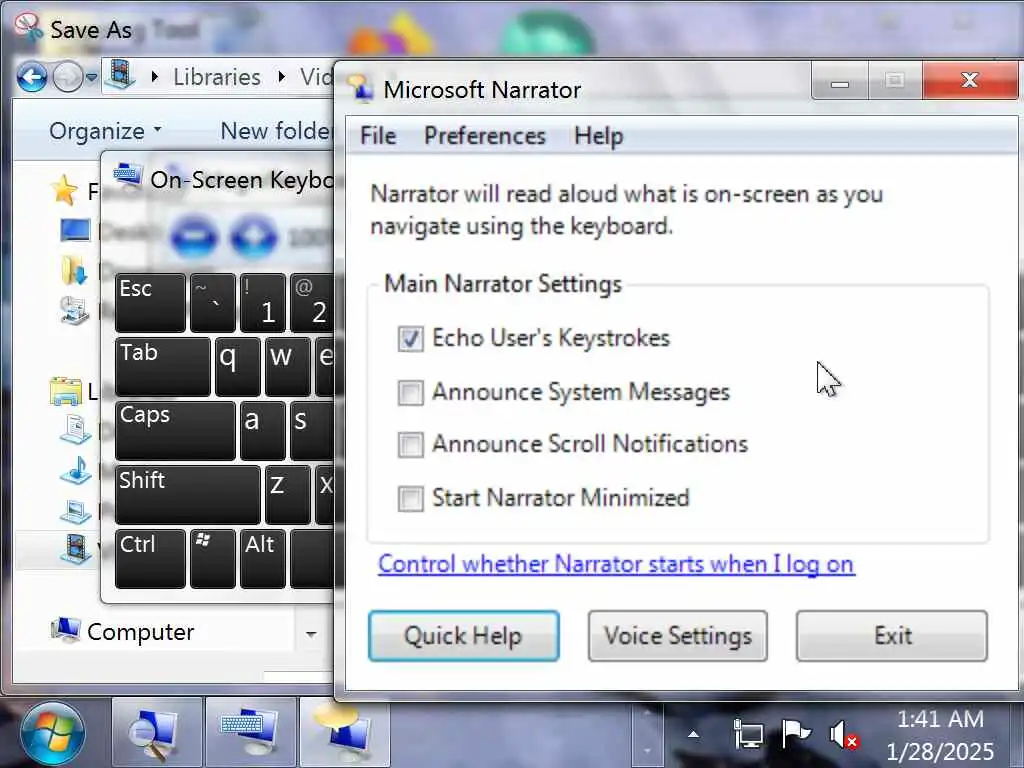The image size is (1024, 768).
Task: Select Desktop icon in navigation pane
Action: (x=75, y=230)
